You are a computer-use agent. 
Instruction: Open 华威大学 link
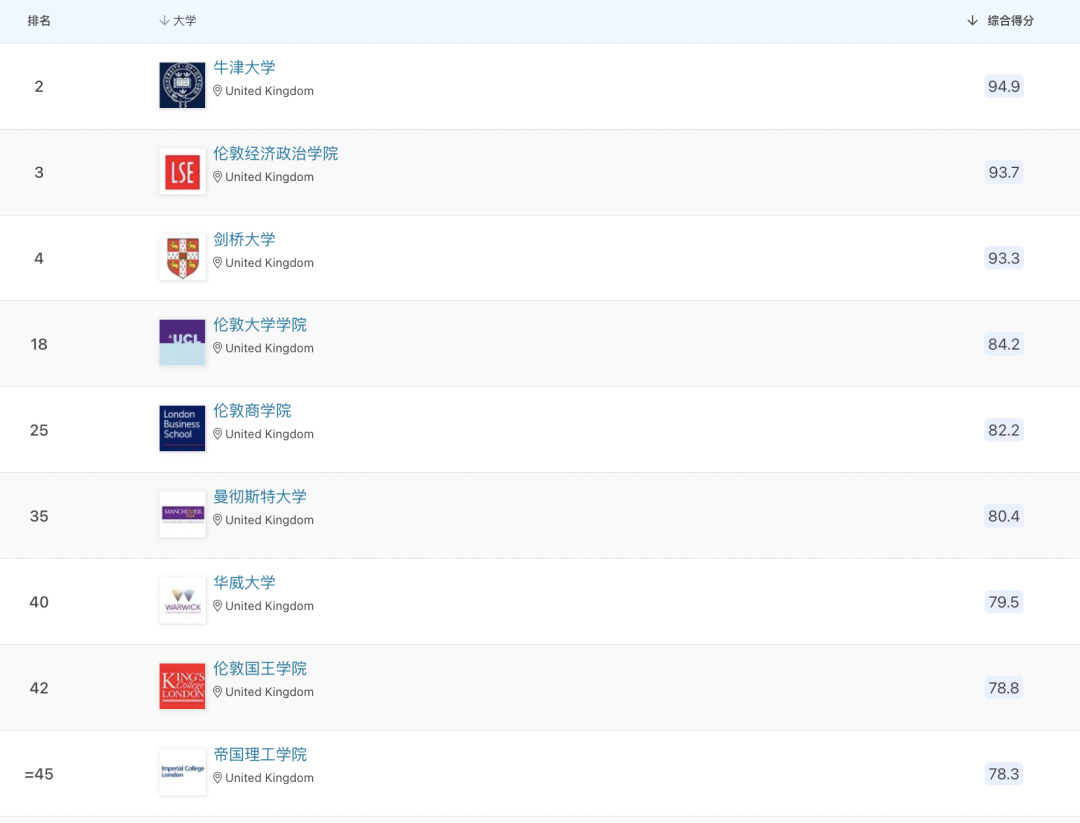pyautogui.click(x=244, y=583)
